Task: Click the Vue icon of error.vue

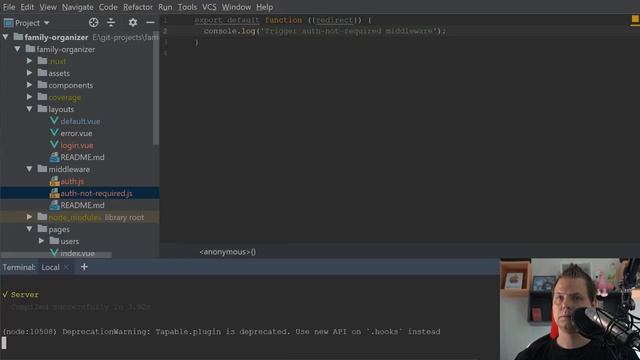Action: pyautogui.click(x=54, y=133)
